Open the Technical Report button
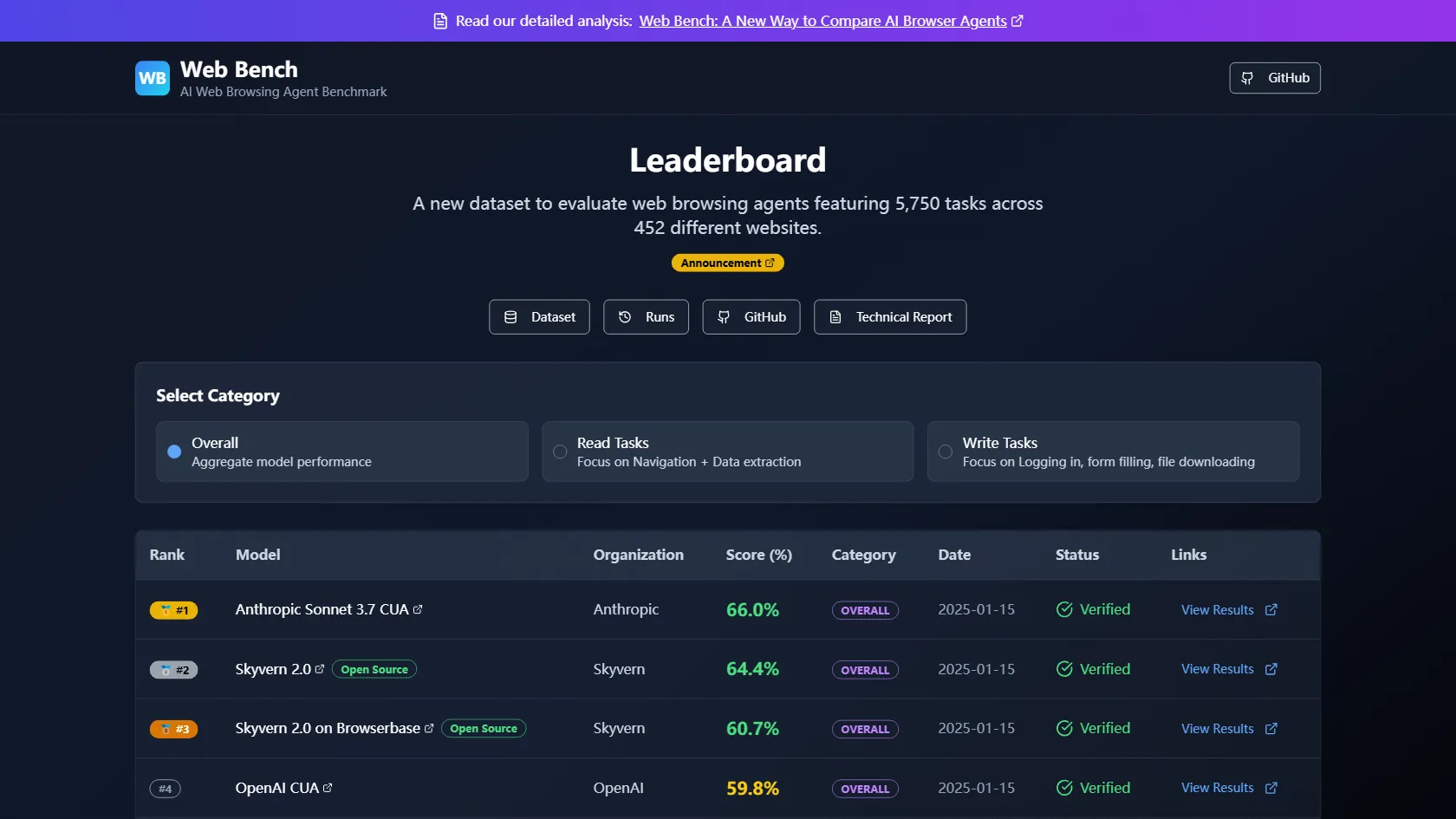Image resolution: width=1456 pixels, height=819 pixels. (x=890, y=317)
